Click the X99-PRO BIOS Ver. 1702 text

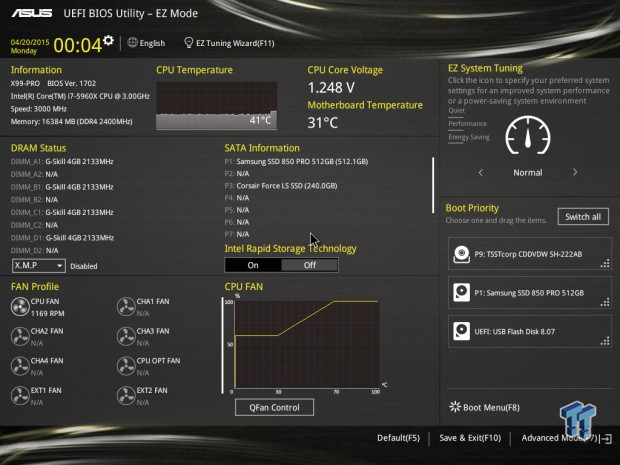point(53,83)
